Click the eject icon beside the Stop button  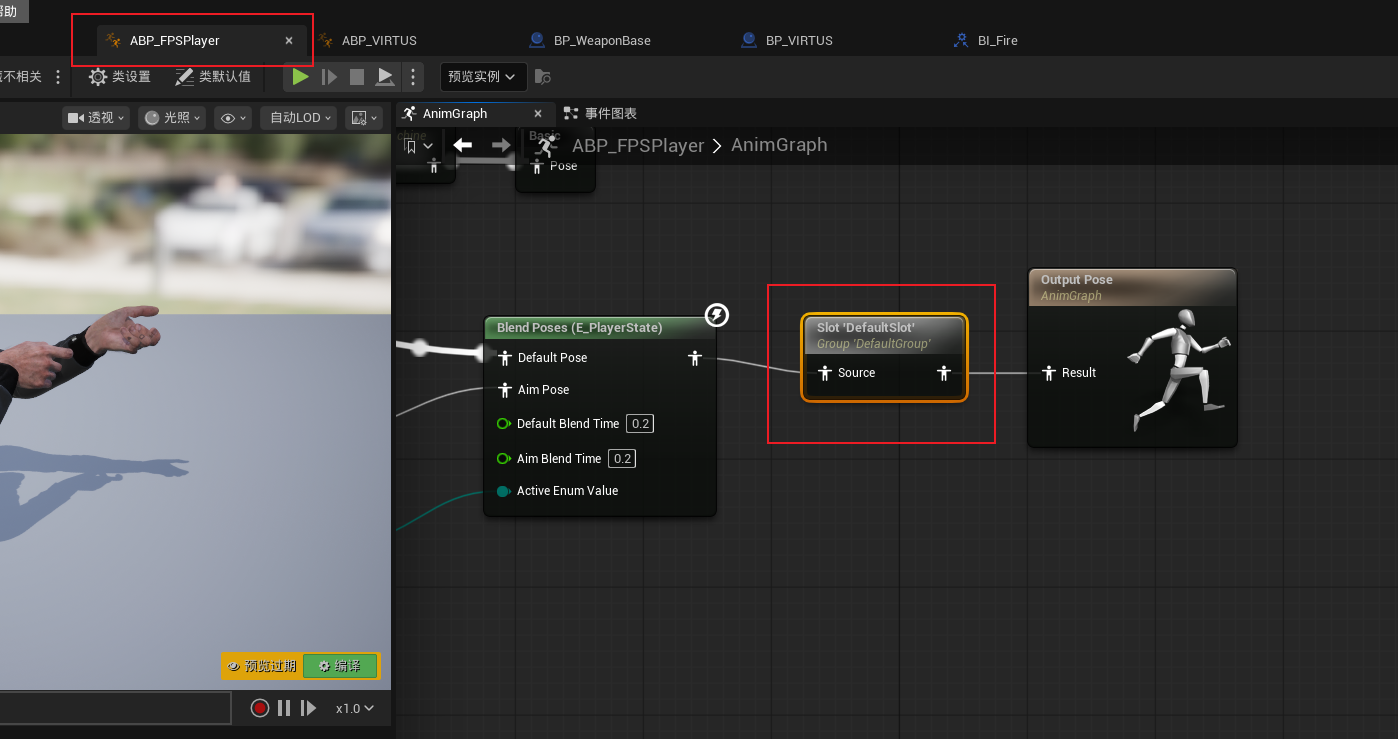385,76
